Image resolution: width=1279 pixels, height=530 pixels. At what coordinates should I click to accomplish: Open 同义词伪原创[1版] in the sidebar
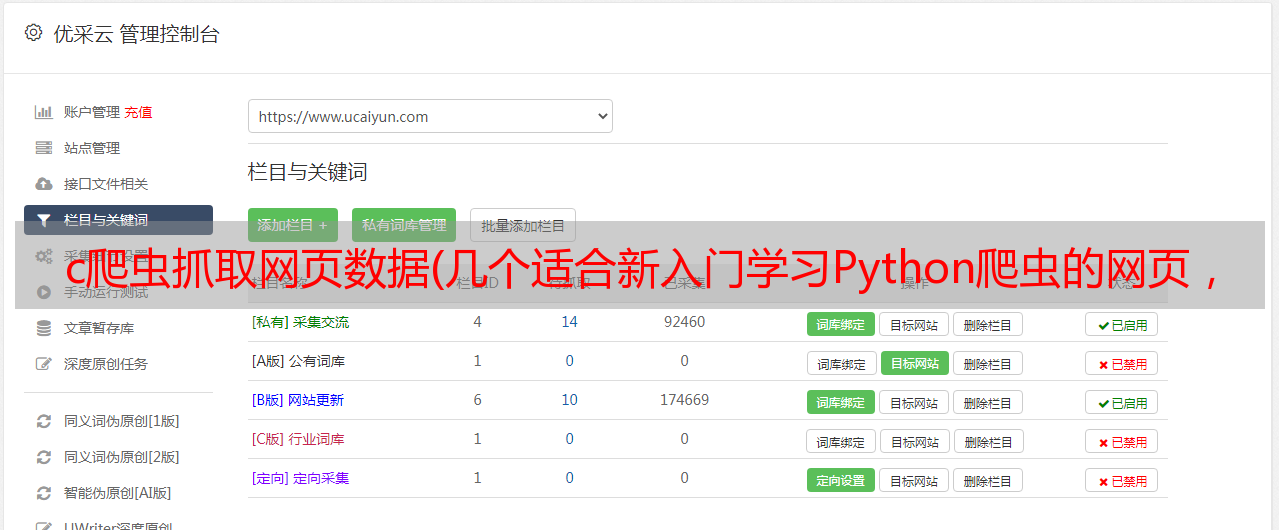pyautogui.click(x=122, y=421)
